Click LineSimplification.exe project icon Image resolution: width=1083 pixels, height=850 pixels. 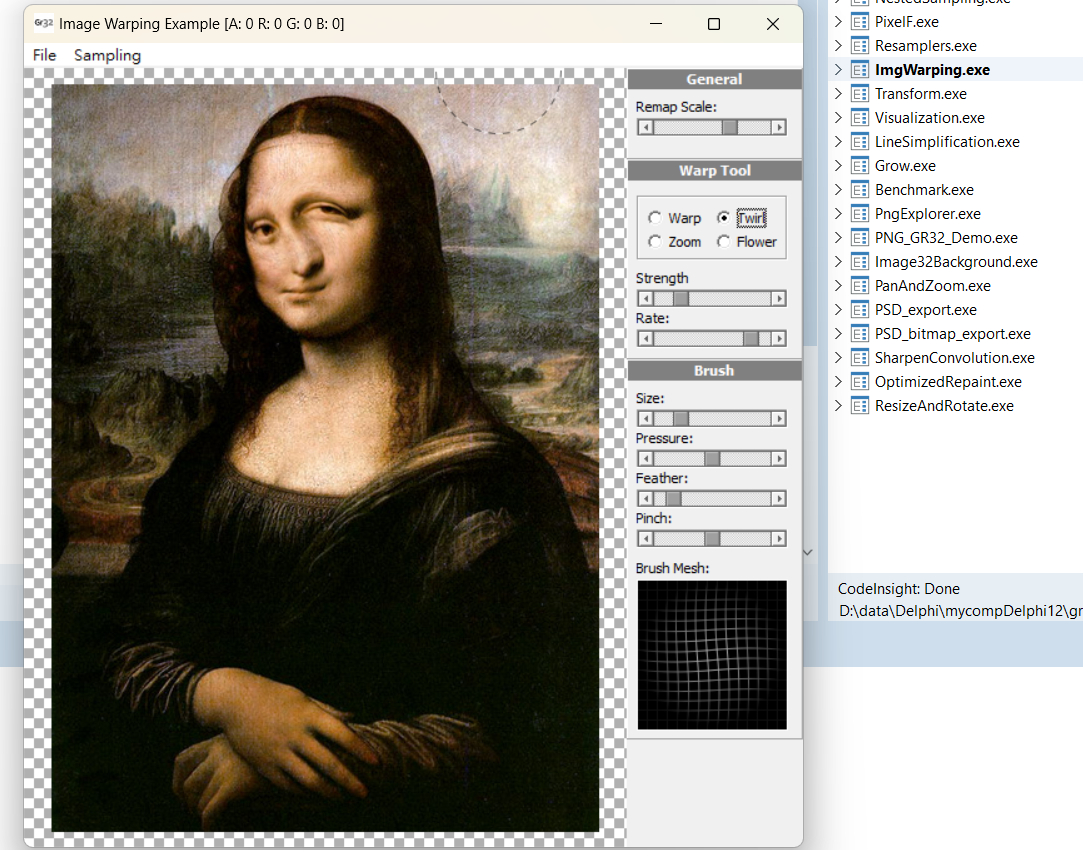860,142
